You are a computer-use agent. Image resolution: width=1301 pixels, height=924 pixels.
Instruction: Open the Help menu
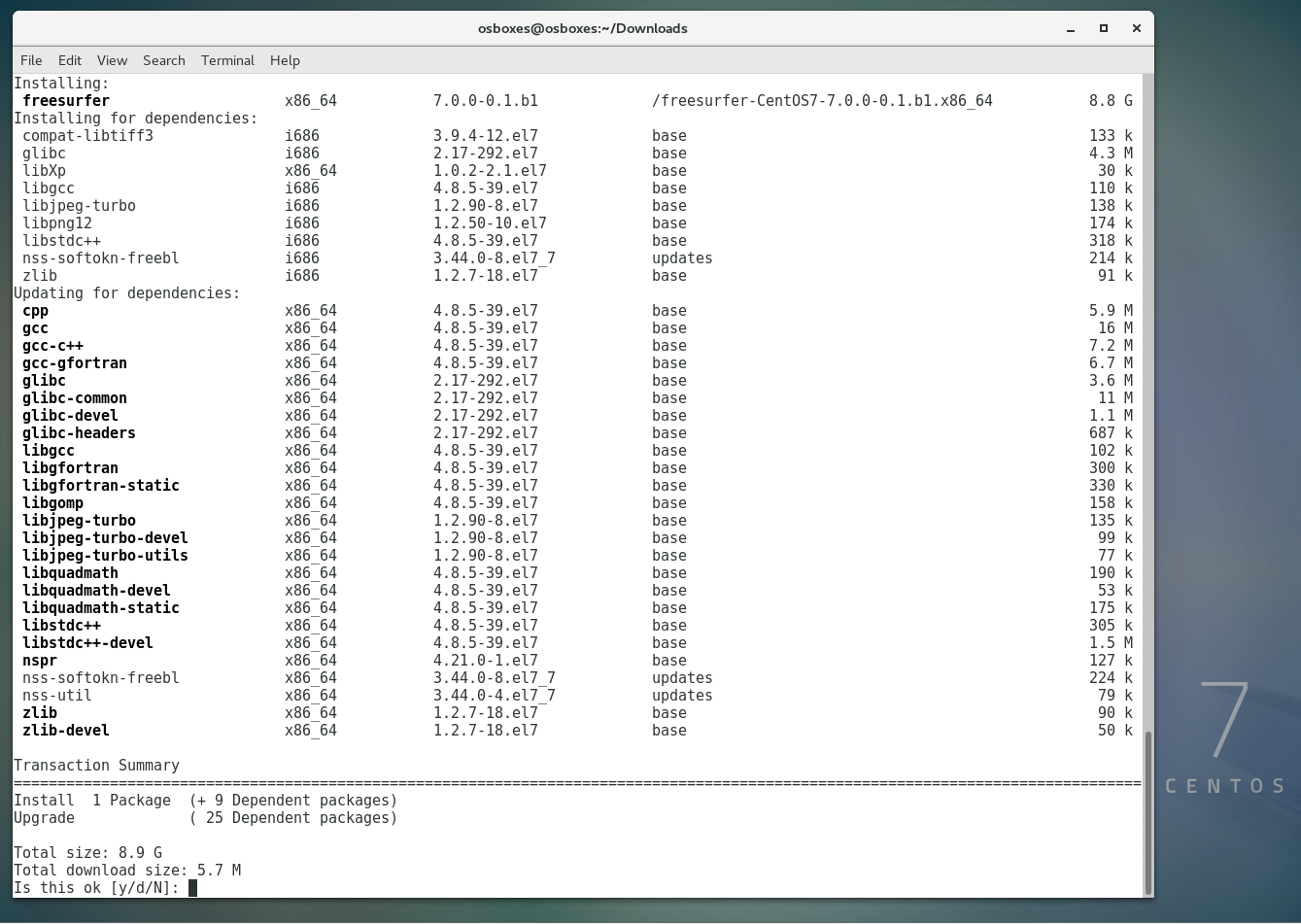[285, 60]
